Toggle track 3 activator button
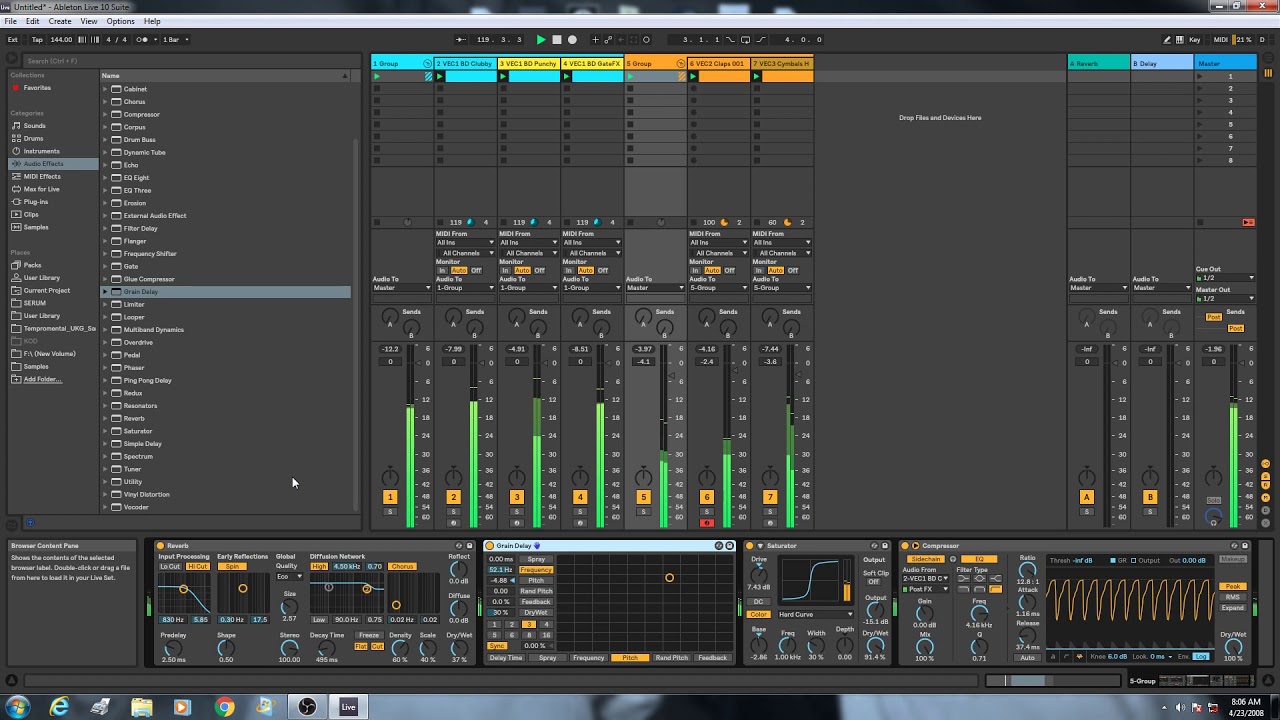Viewport: 1280px width, 720px height. 517,497
